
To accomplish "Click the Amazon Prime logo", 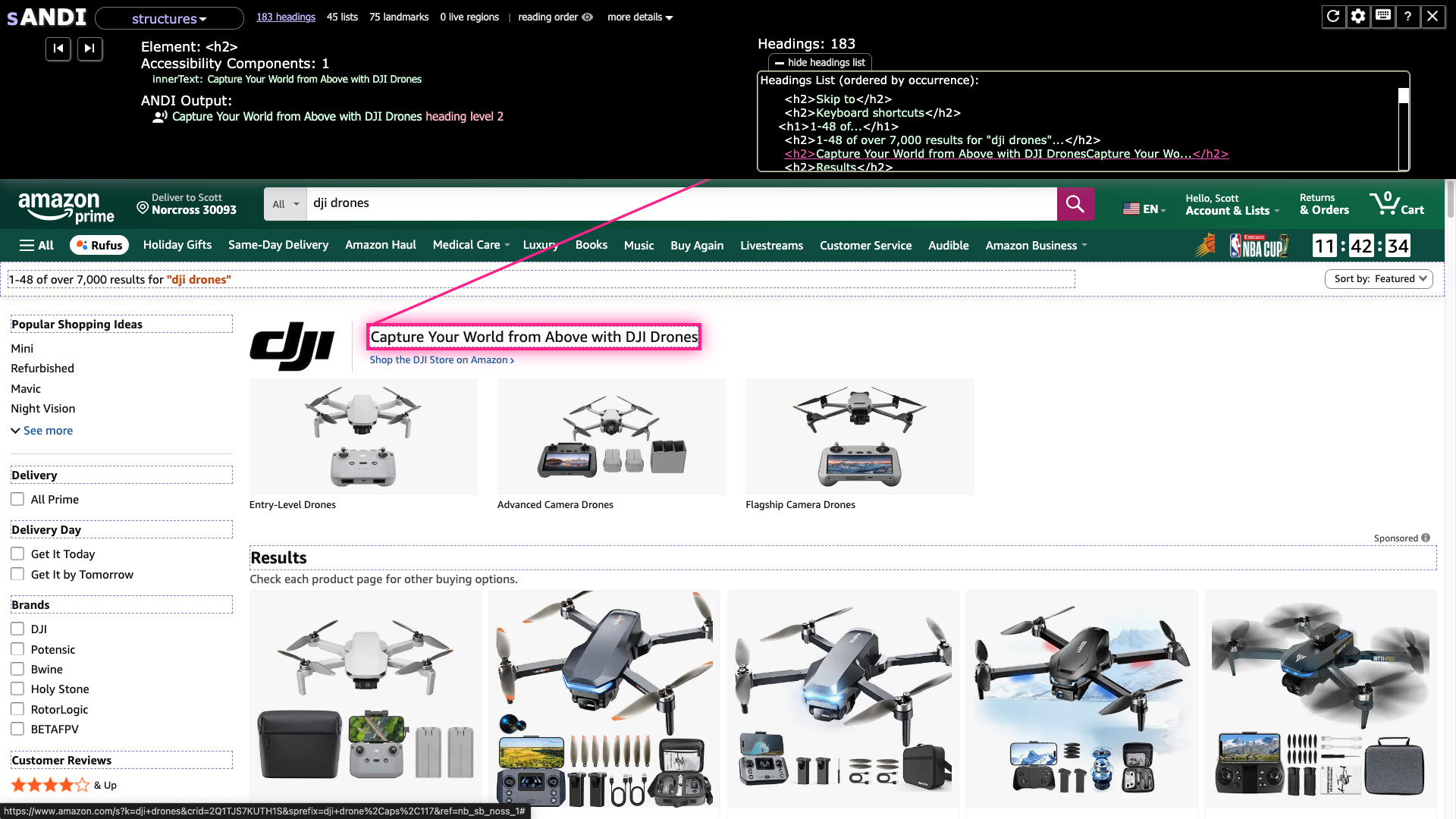I will pos(66,206).
